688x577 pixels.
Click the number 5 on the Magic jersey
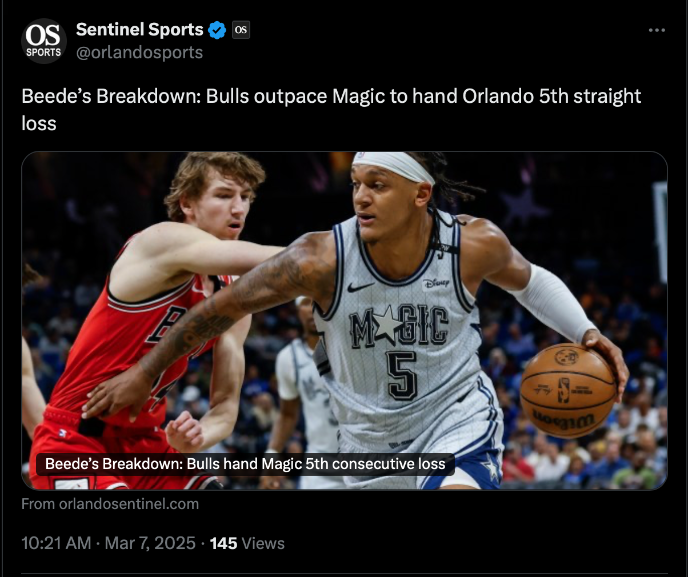[402, 376]
